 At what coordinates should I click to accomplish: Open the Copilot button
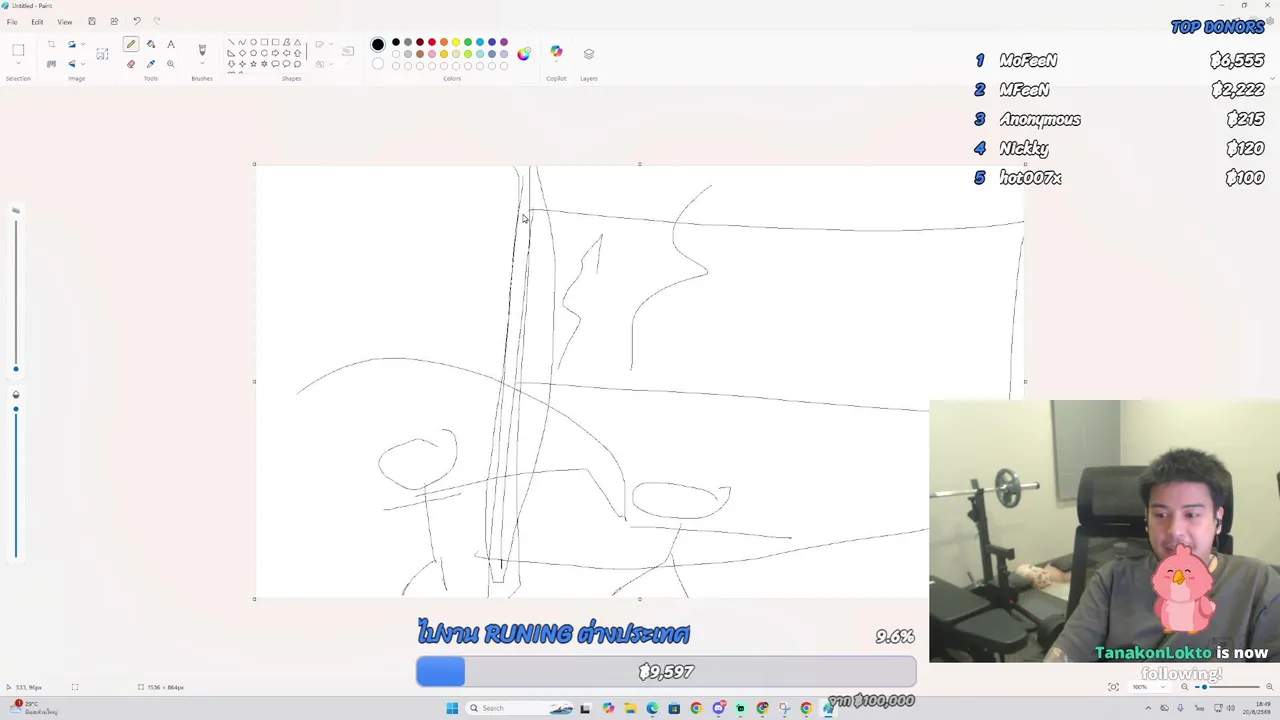[556, 51]
